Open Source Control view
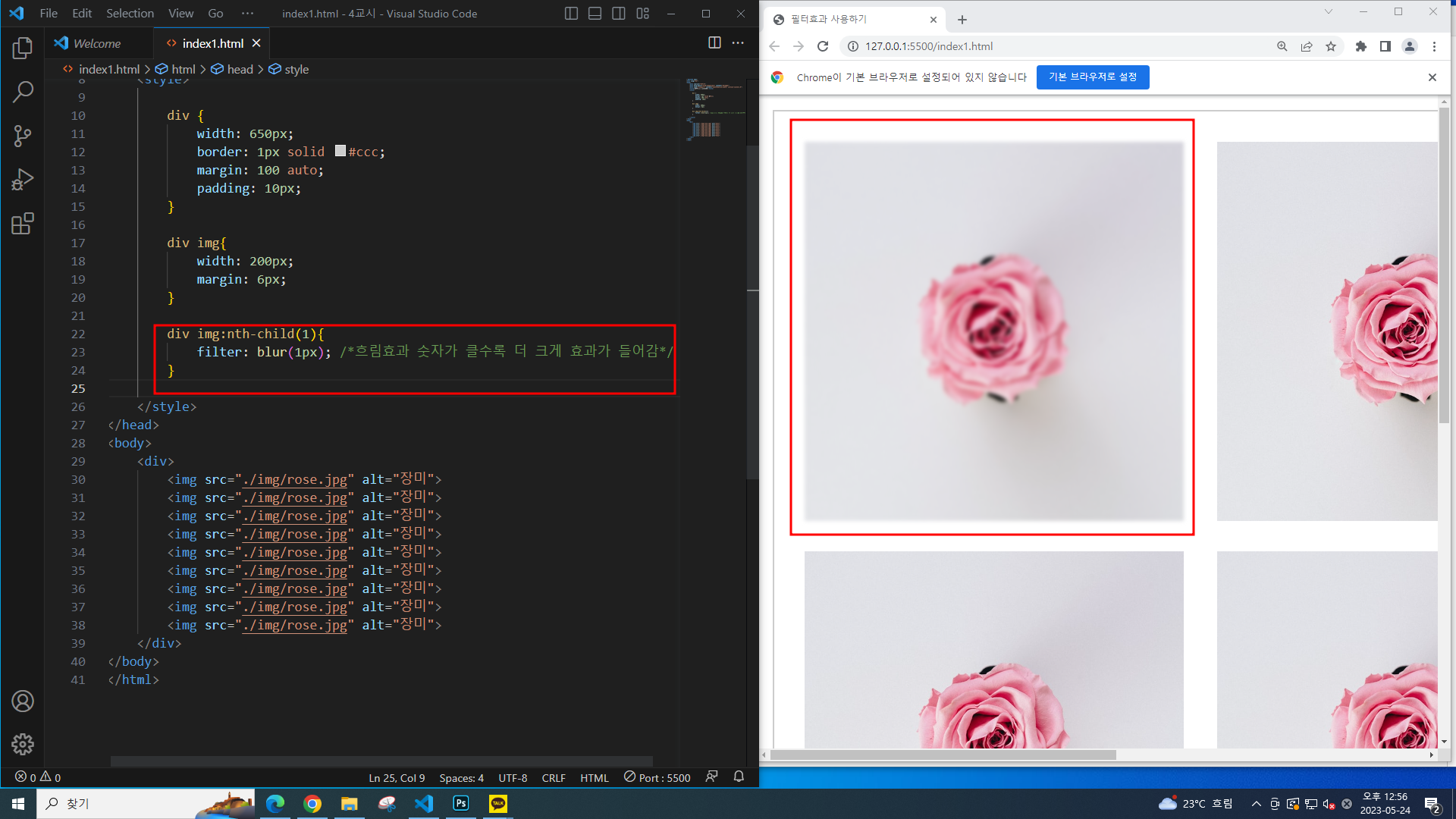This screenshot has height=819, width=1456. coord(23,136)
